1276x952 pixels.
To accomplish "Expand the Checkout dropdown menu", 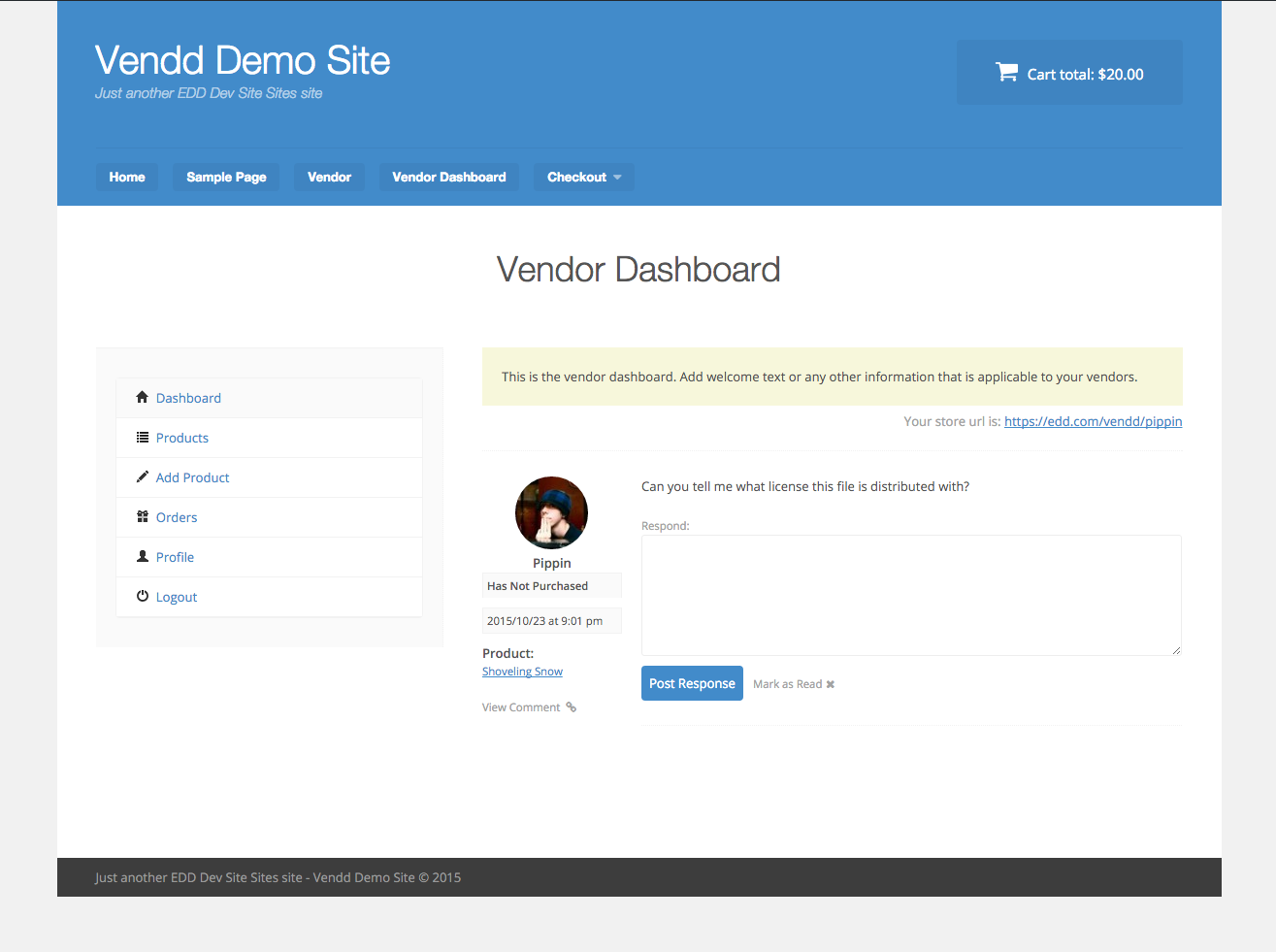I will [583, 177].
